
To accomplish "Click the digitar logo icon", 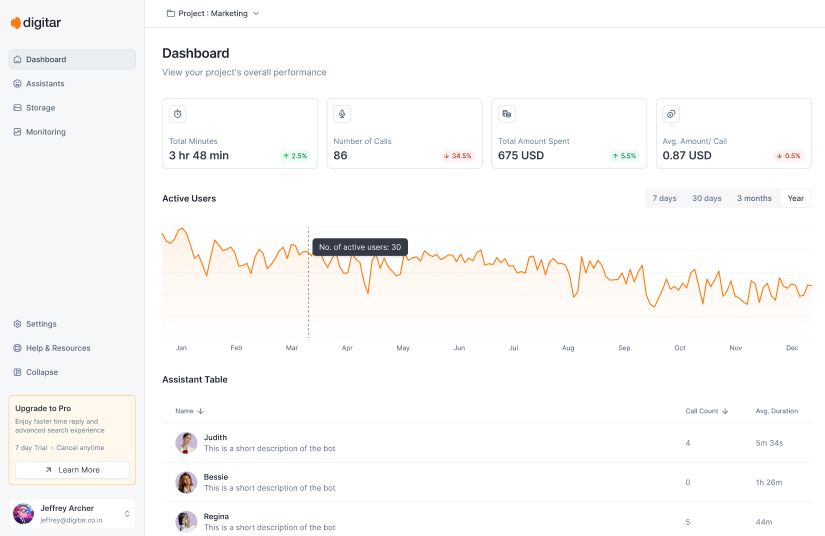I will point(15,22).
